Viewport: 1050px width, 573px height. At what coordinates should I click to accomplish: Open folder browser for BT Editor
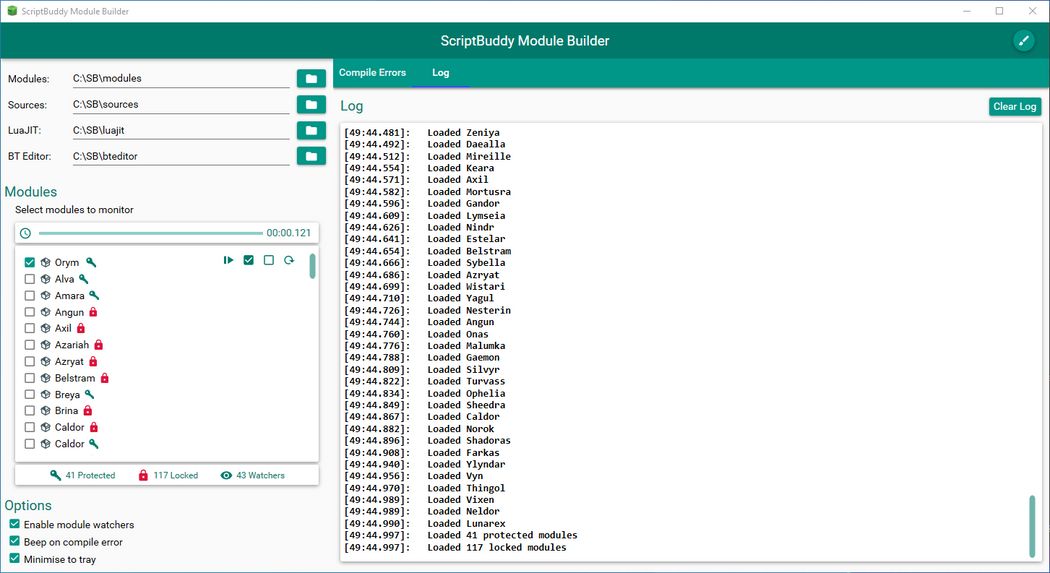coord(311,156)
